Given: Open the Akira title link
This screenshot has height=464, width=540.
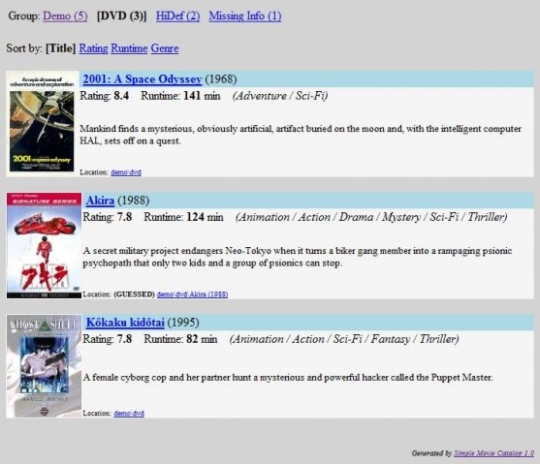Looking at the screenshot, I should [x=100, y=200].
